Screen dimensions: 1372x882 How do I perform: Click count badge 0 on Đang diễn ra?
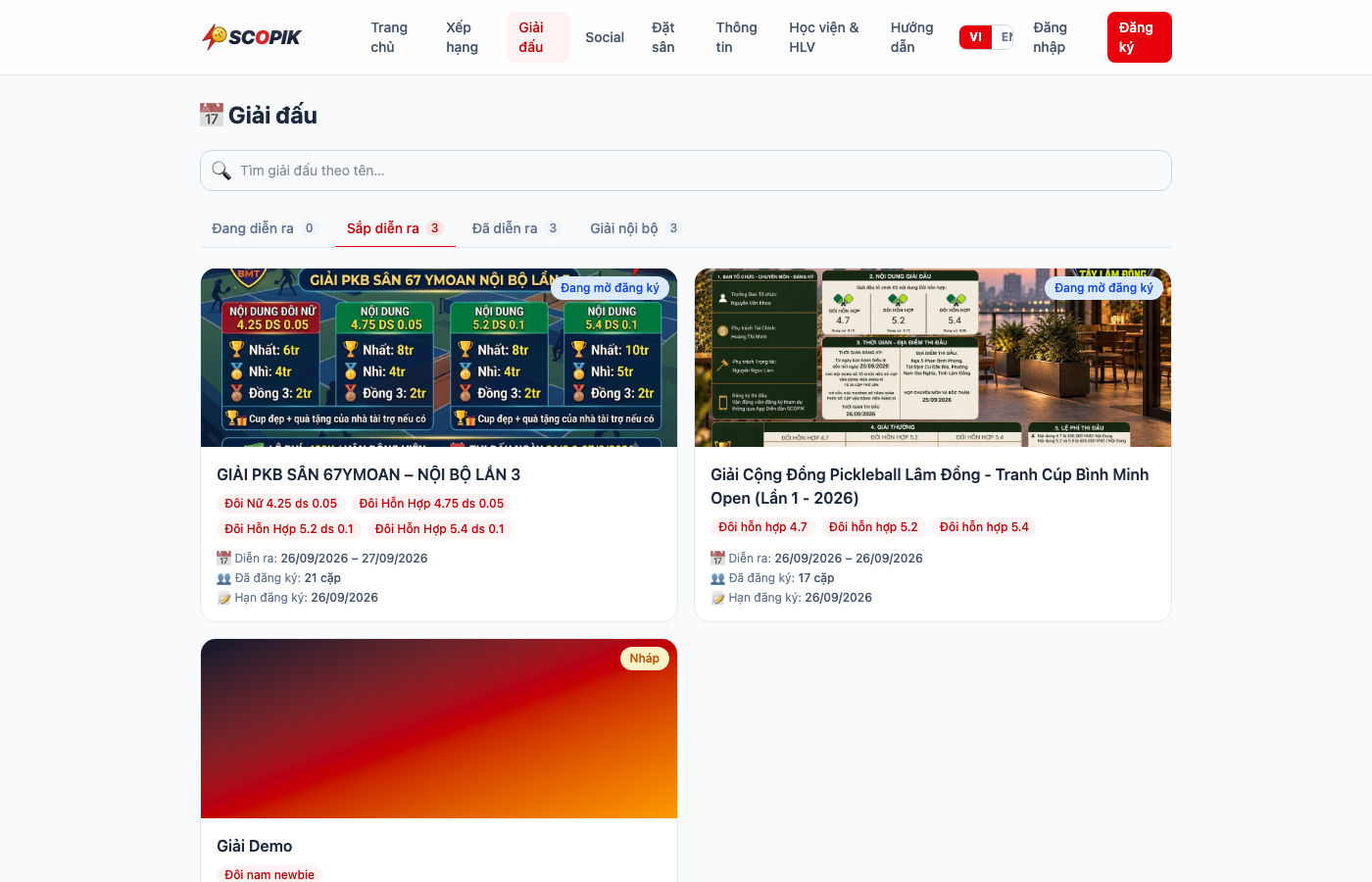pyautogui.click(x=309, y=228)
